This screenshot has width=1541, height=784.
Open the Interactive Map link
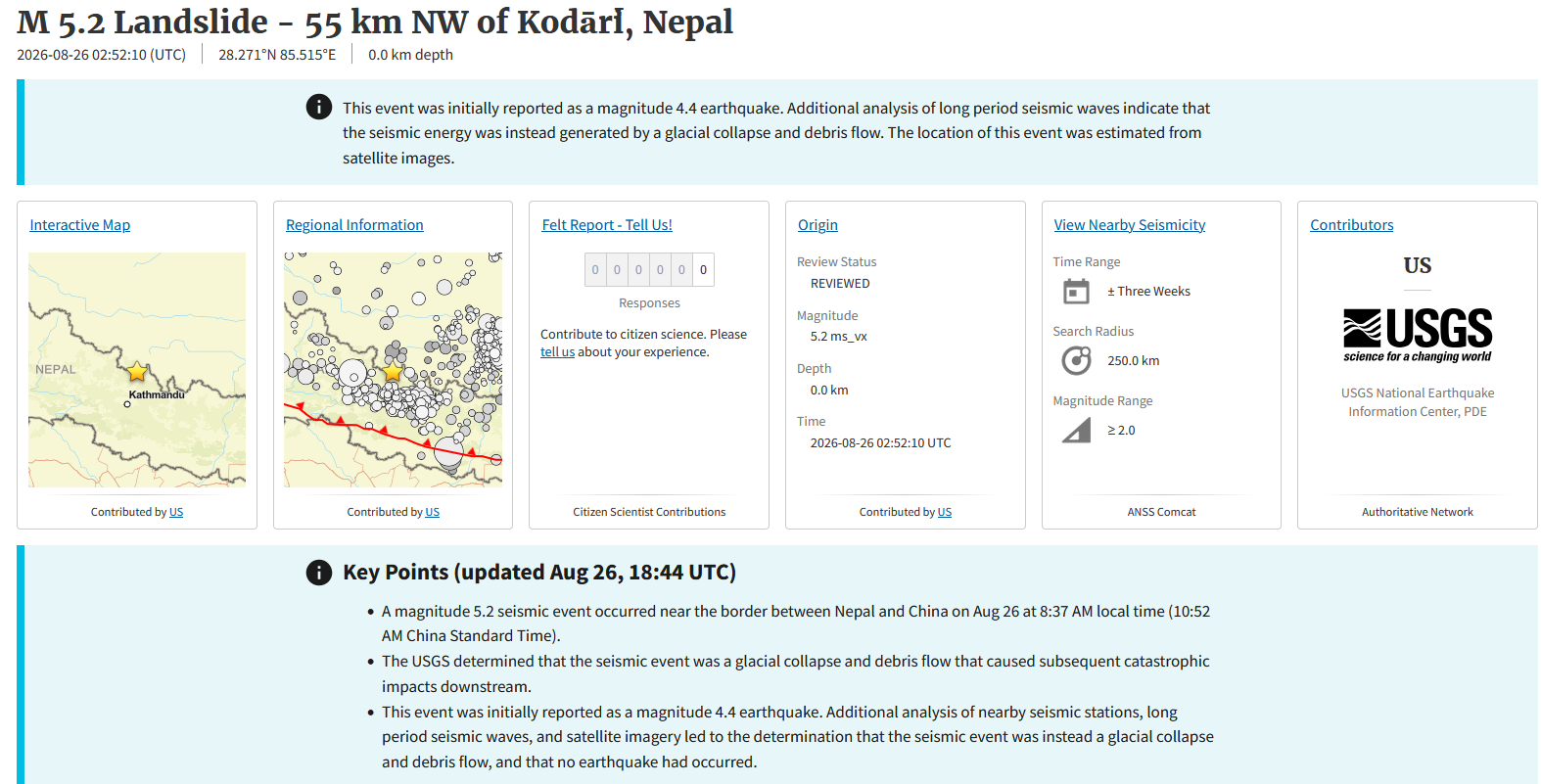(80, 225)
